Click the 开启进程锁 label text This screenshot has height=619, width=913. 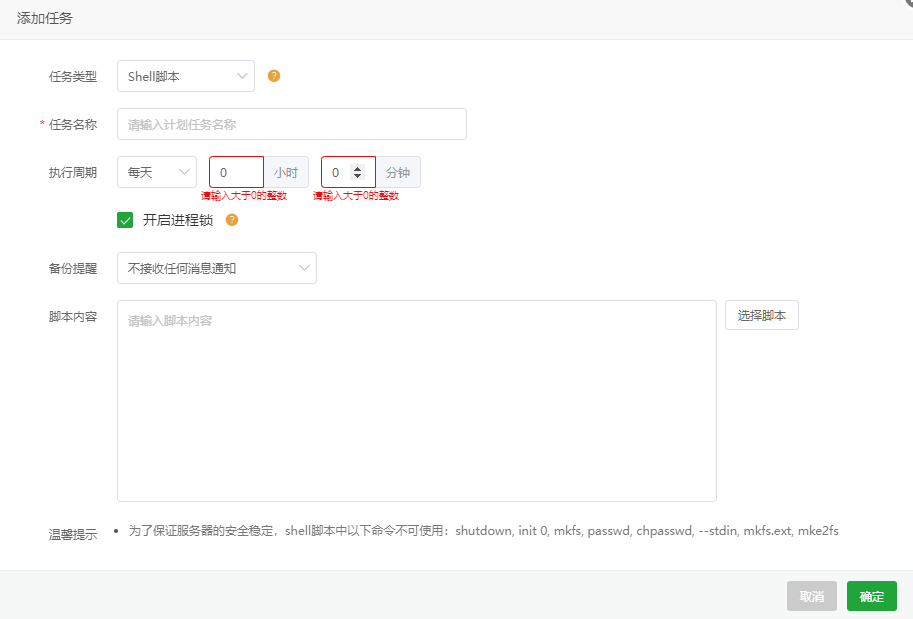tap(178, 220)
